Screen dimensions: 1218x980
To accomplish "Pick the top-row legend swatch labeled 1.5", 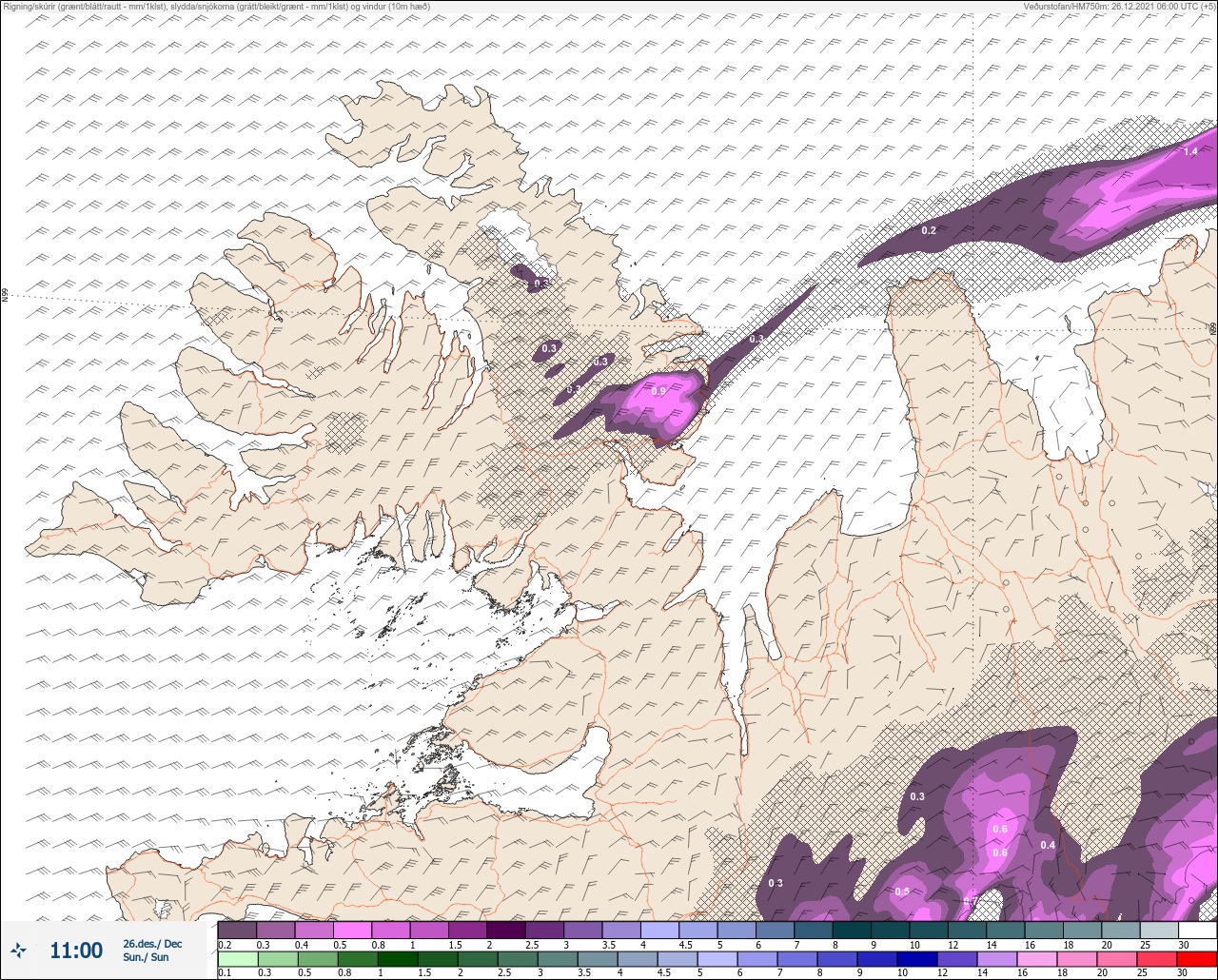I will pos(467,930).
